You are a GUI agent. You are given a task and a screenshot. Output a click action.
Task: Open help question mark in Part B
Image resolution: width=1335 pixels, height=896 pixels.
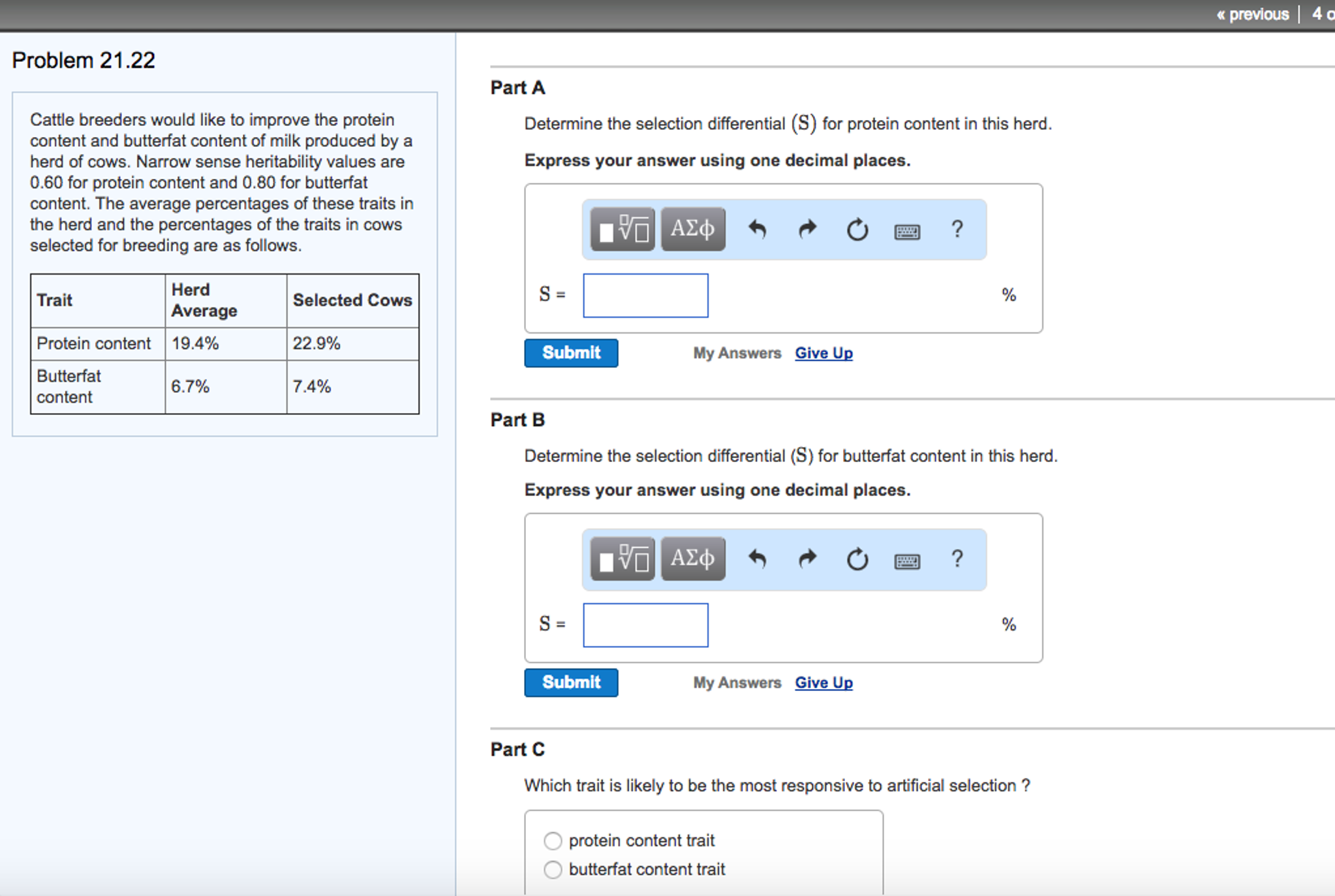[x=957, y=559]
